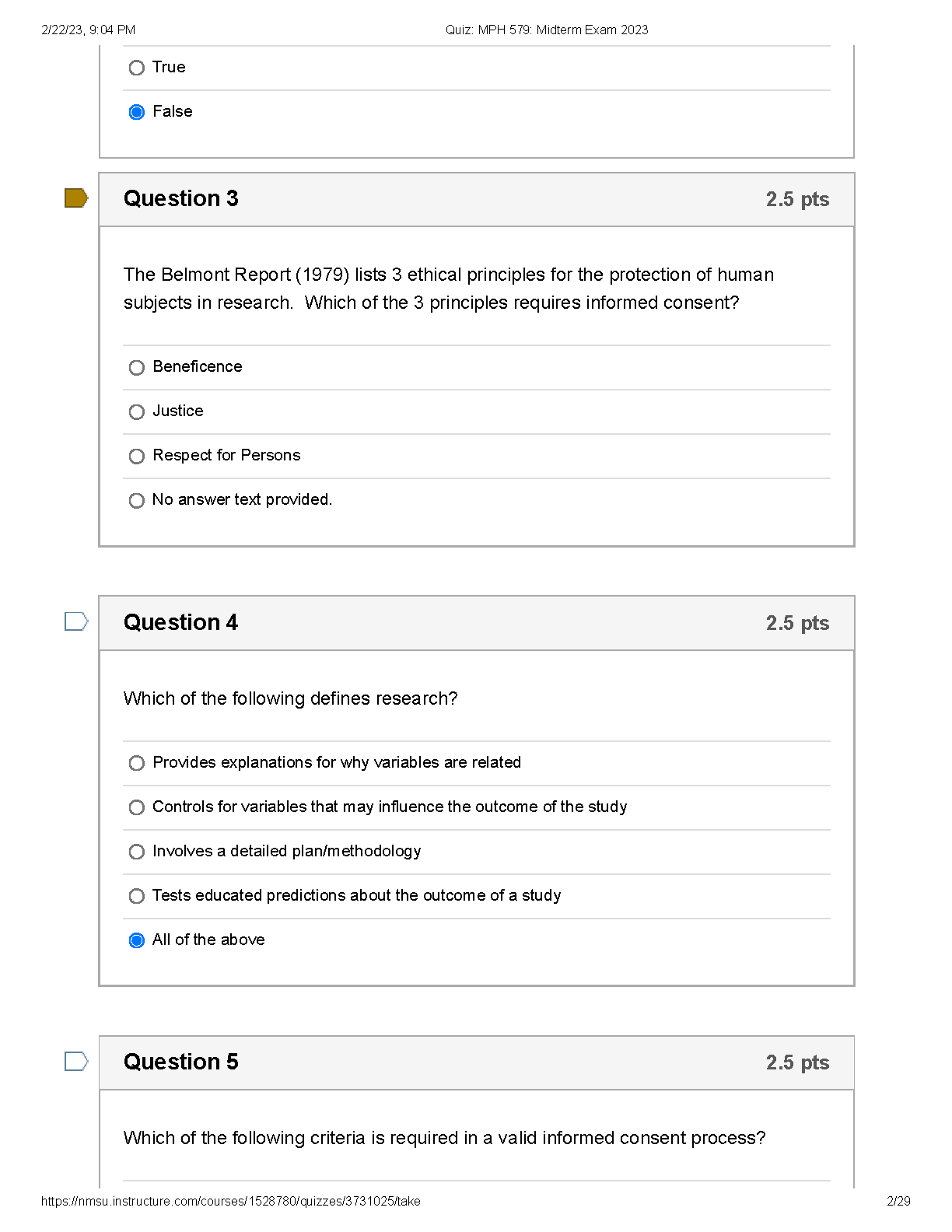Flag Question 5 with the outline flag icon
This screenshot has width=952, height=1232.
click(x=75, y=1061)
